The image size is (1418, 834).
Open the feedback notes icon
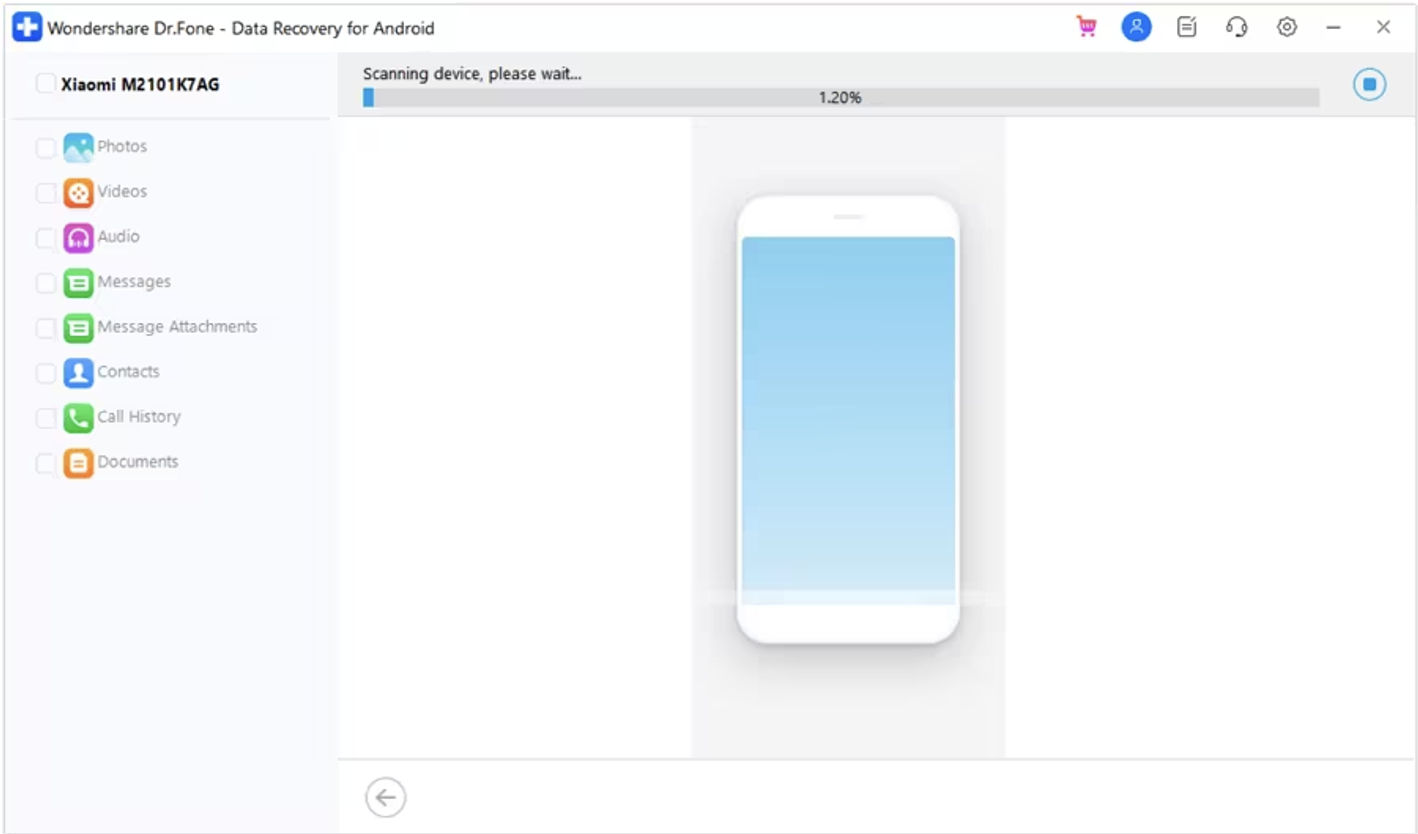pyautogui.click(x=1187, y=28)
